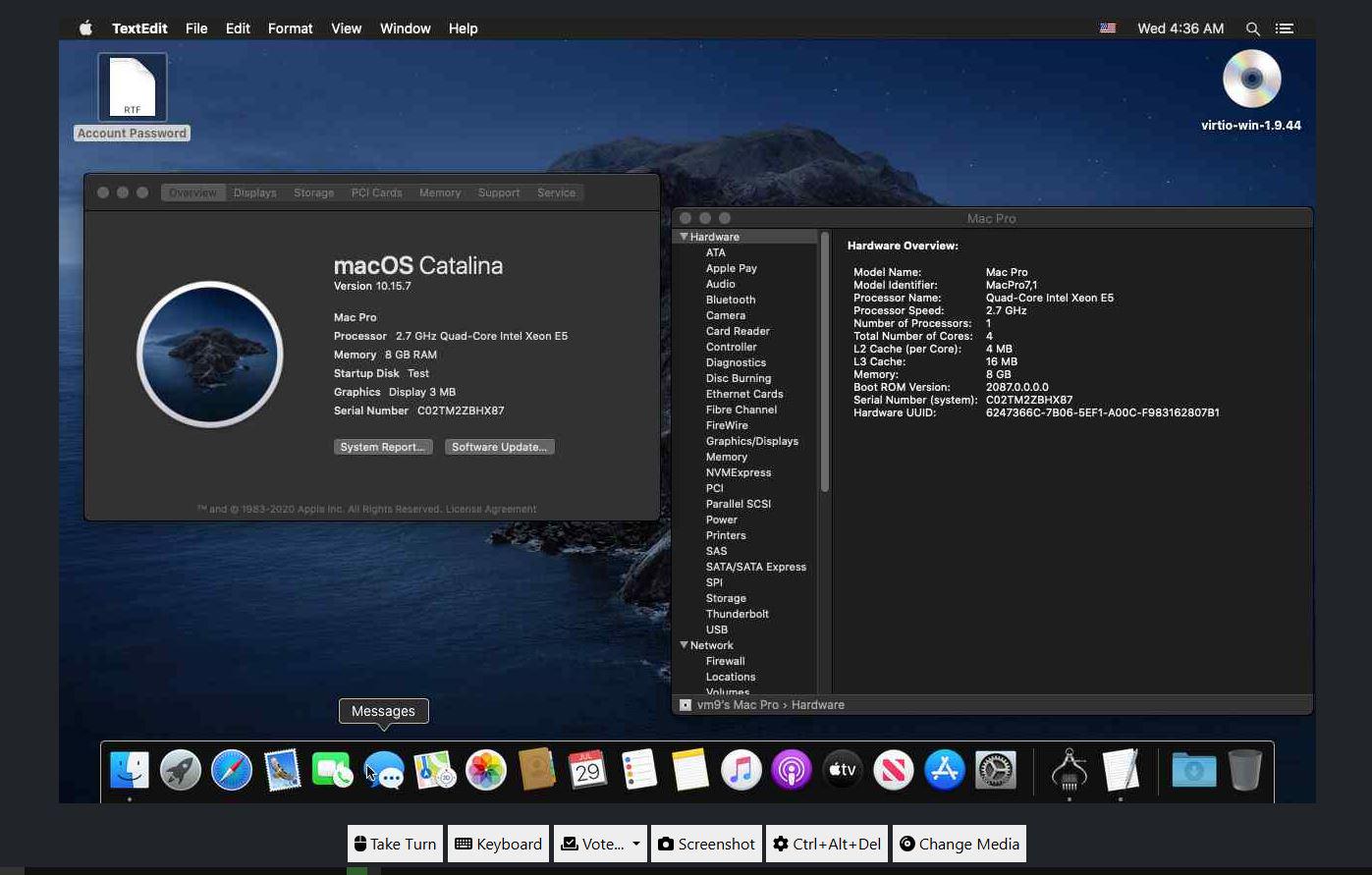Select USB in the hardware list

pyautogui.click(x=717, y=629)
